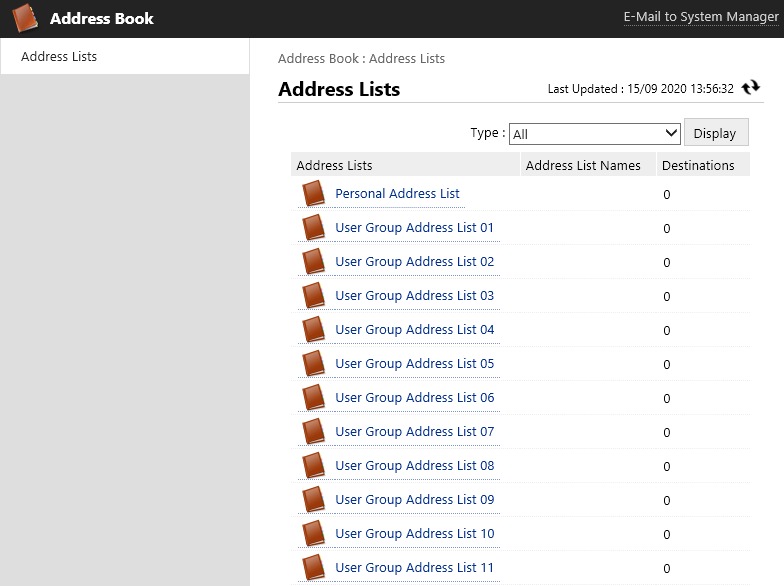The height and width of the screenshot is (586, 784).
Task: Open User Group Address List 10 link
Action: click(x=414, y=534)
